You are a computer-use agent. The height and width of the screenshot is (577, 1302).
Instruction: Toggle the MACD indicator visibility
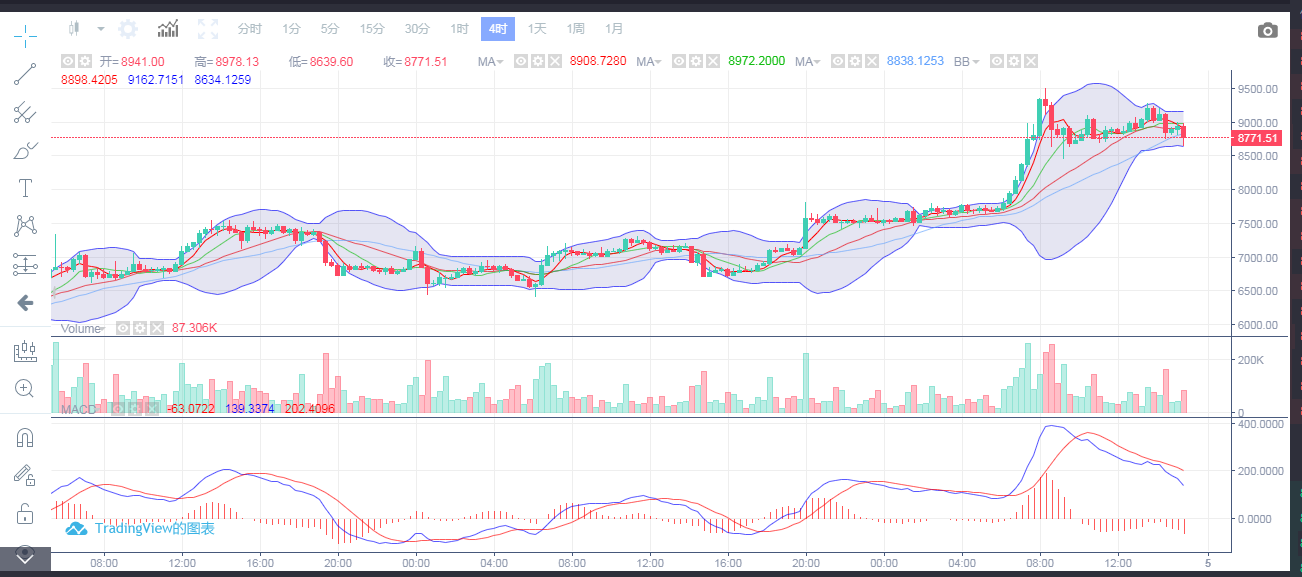point(118,409)
